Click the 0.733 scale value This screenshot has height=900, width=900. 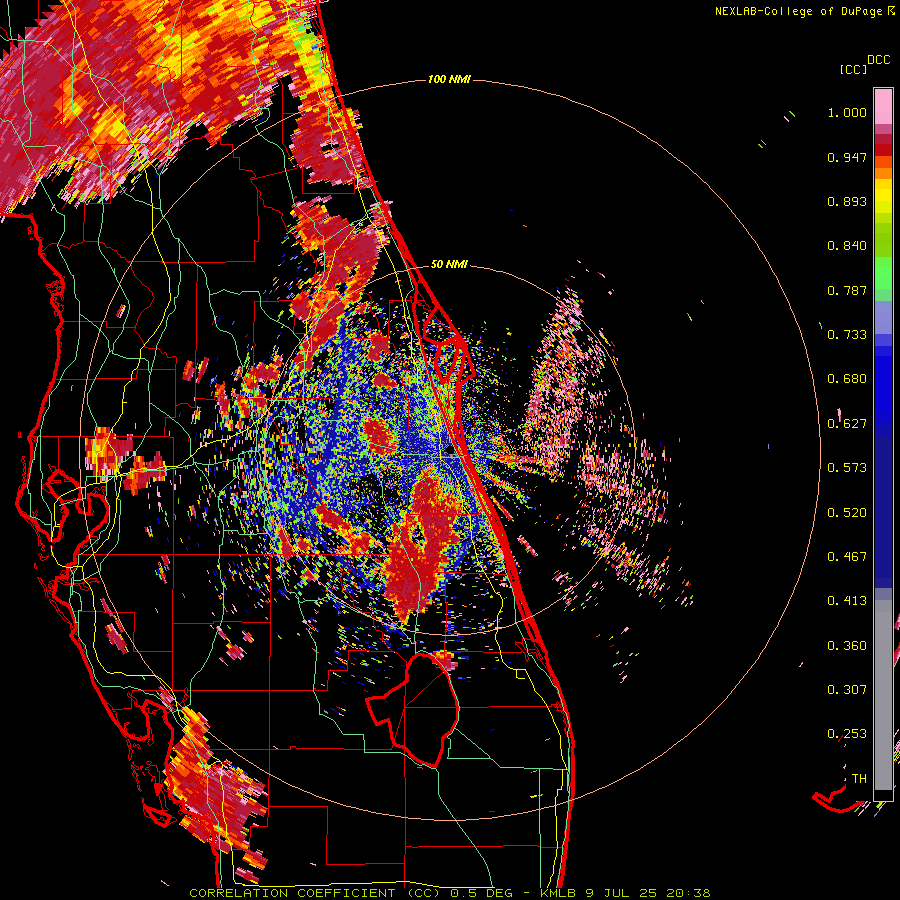pyautogui.click(x=847, y=335)
